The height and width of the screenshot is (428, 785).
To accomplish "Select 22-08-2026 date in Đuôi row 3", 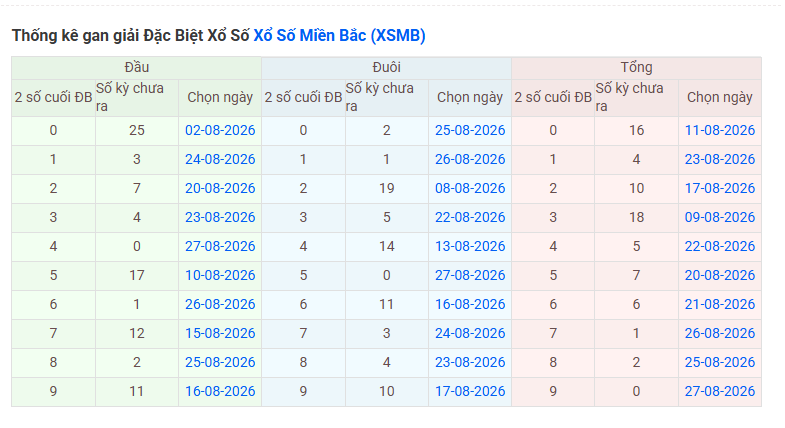I will click(470, 217).
